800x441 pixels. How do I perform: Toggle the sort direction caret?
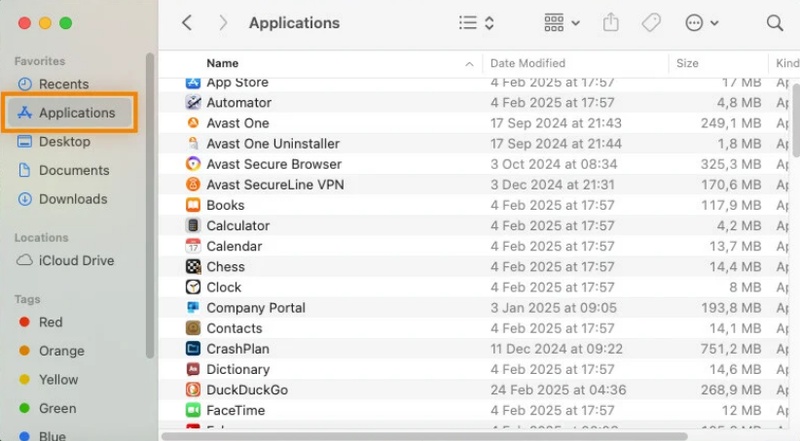(x=469, y=64)
